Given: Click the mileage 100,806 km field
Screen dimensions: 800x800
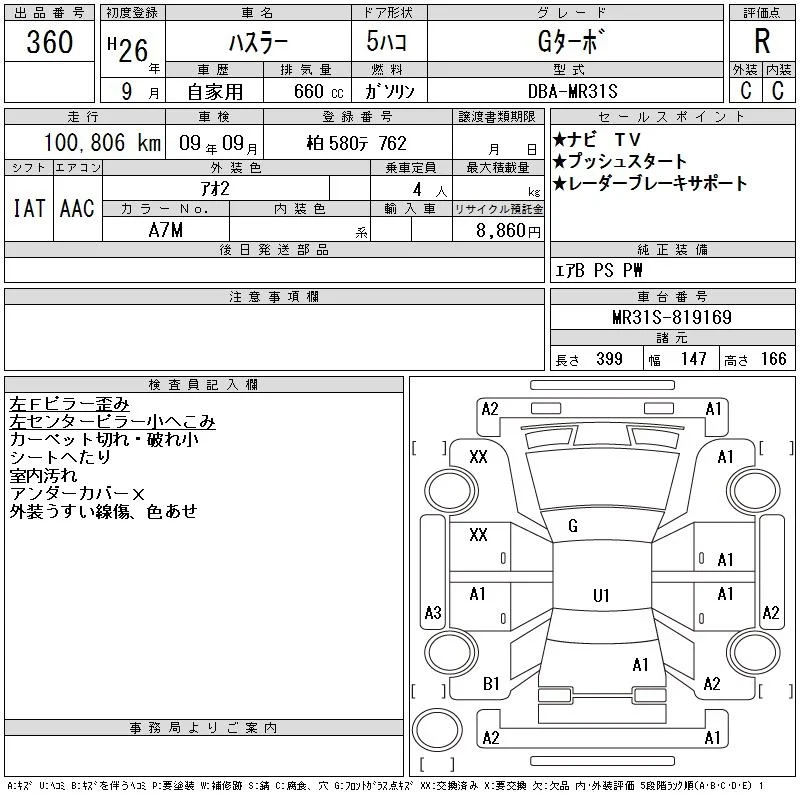Looking at the screenshot, I should 85,143.
